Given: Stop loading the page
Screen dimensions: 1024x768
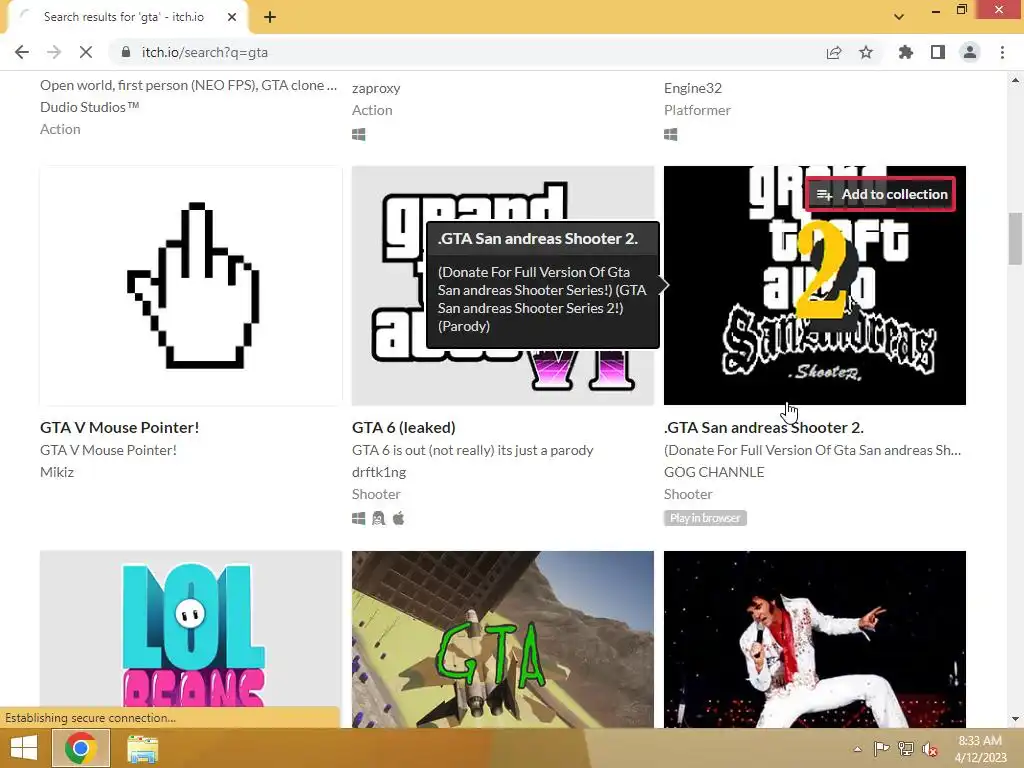Looking at the screenshot, I should (86, 52).
